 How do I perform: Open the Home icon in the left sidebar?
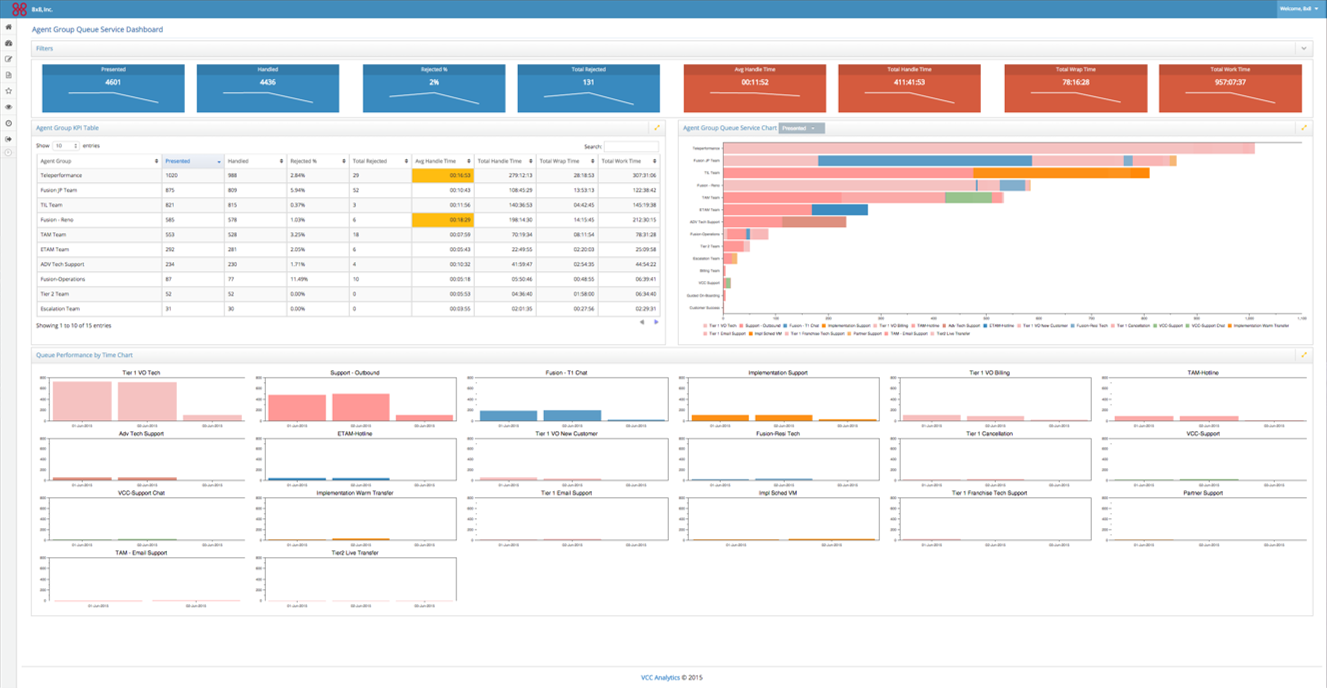8,26
